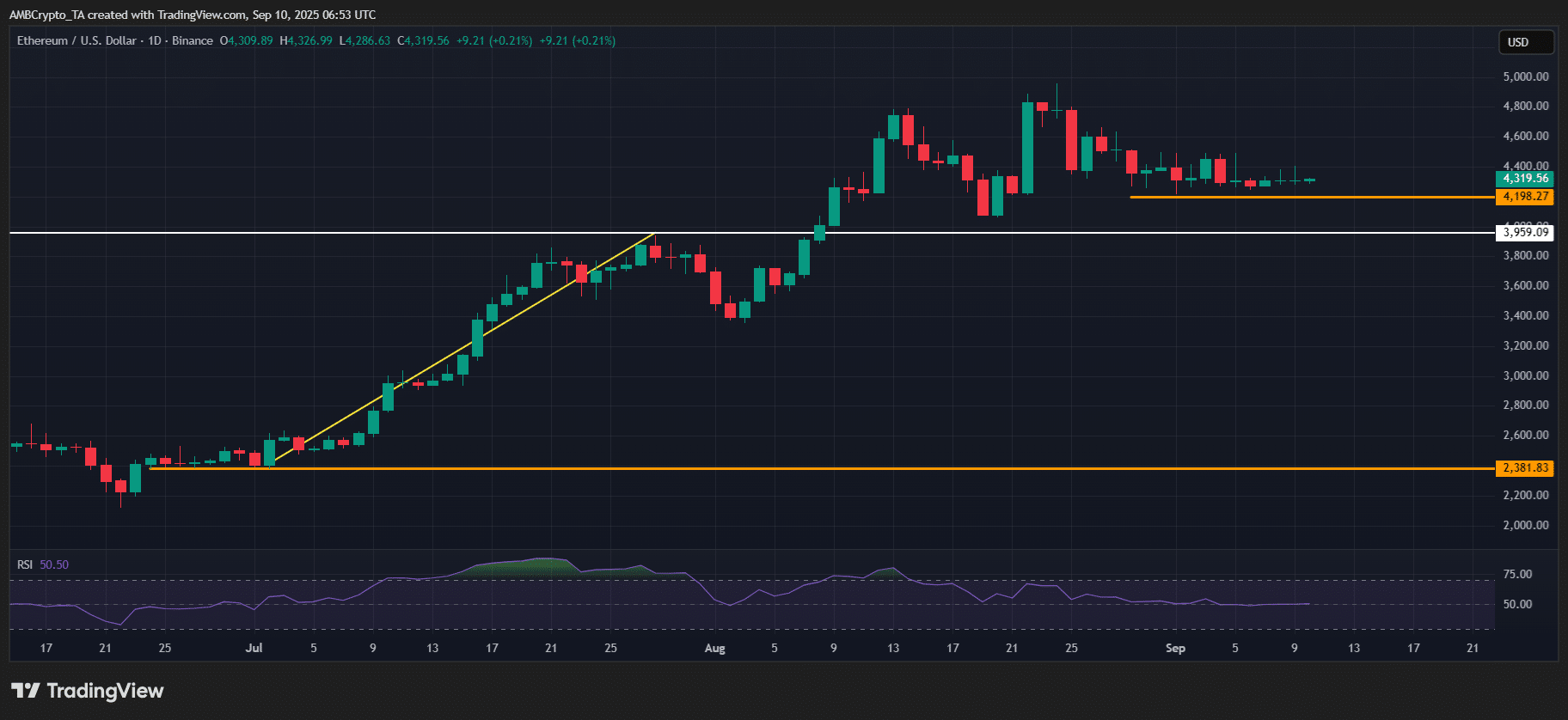
Task: Click the 4,800.00 price axis label
Action: tap(1525, 107)
